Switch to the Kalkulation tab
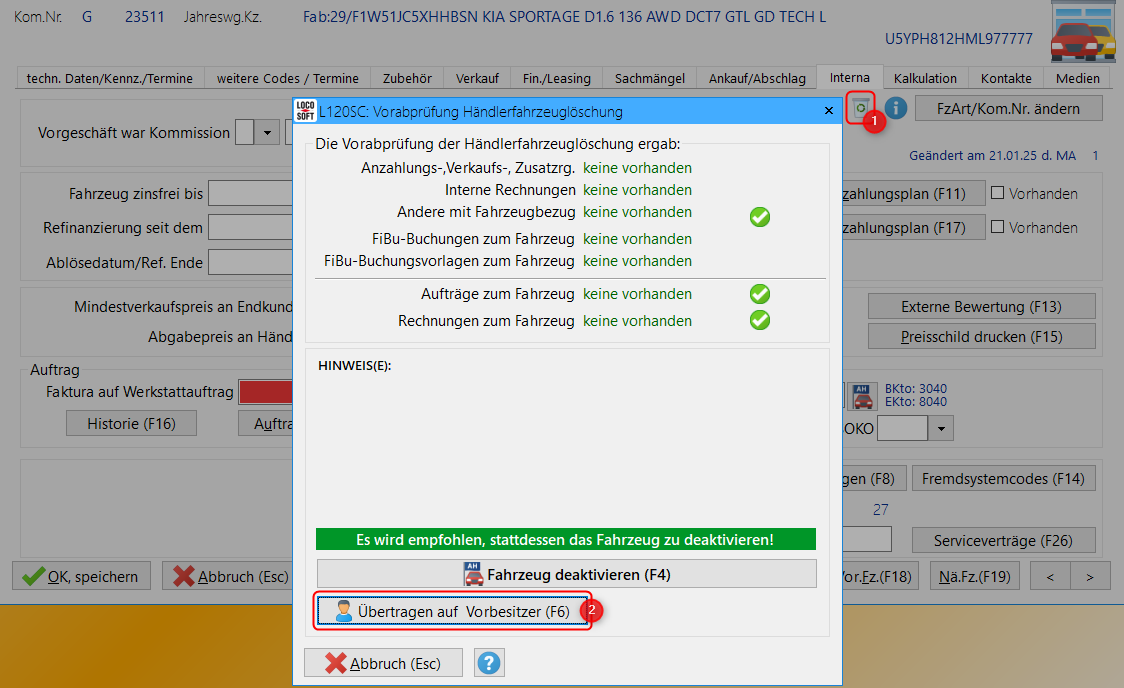The height and width of the screenshot is (688, 1124). tap(925, 78)
